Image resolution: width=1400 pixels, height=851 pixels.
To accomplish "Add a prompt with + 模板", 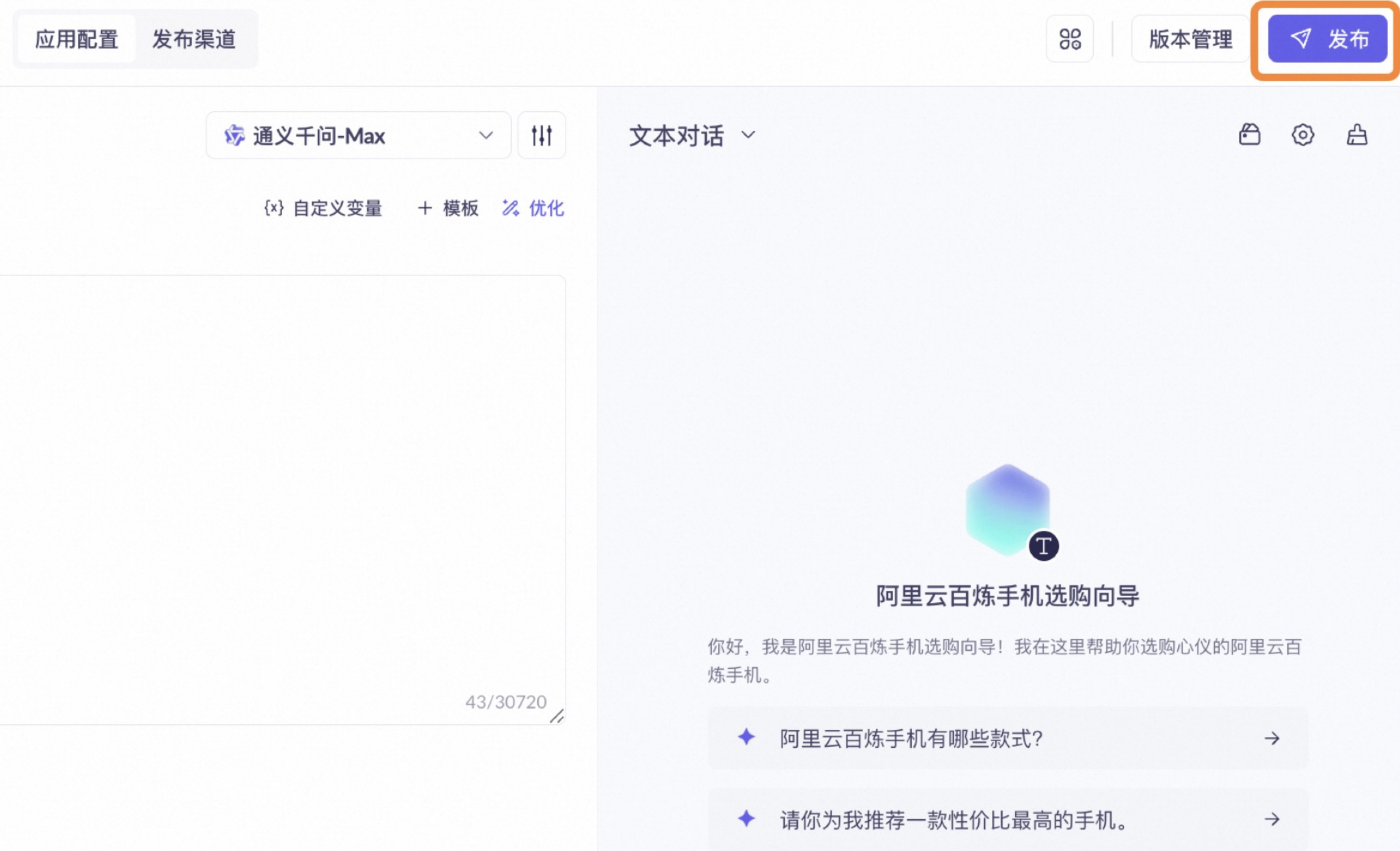I will [x=448, y=208].
